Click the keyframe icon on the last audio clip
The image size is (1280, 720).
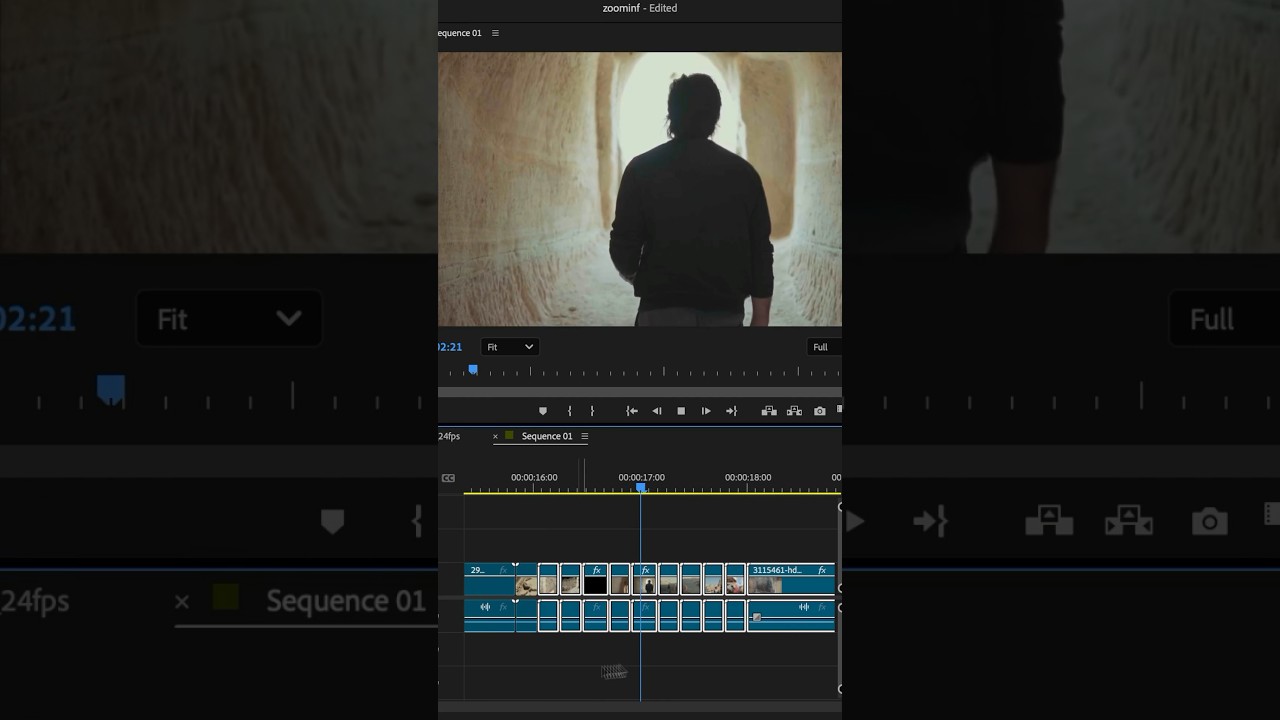click(x=757, y=617)
